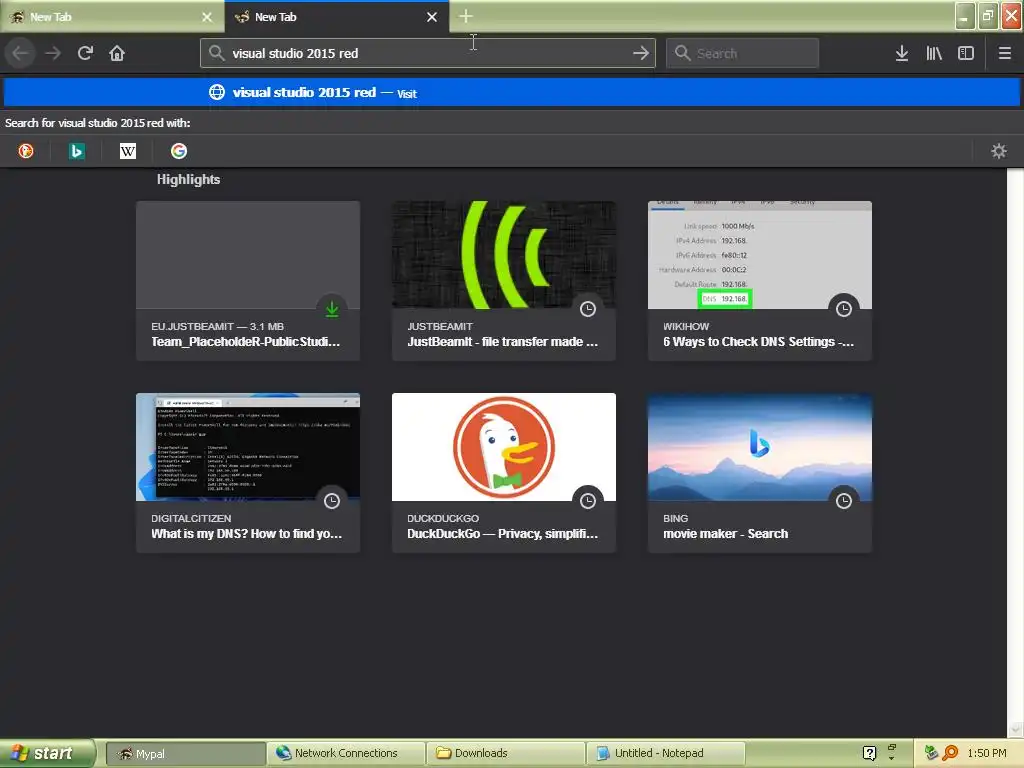The height and width of the screenshot is (768, 1024).
Task: Open the DigitalCitizen DNS article thumbnail
Action: [248, 447]
